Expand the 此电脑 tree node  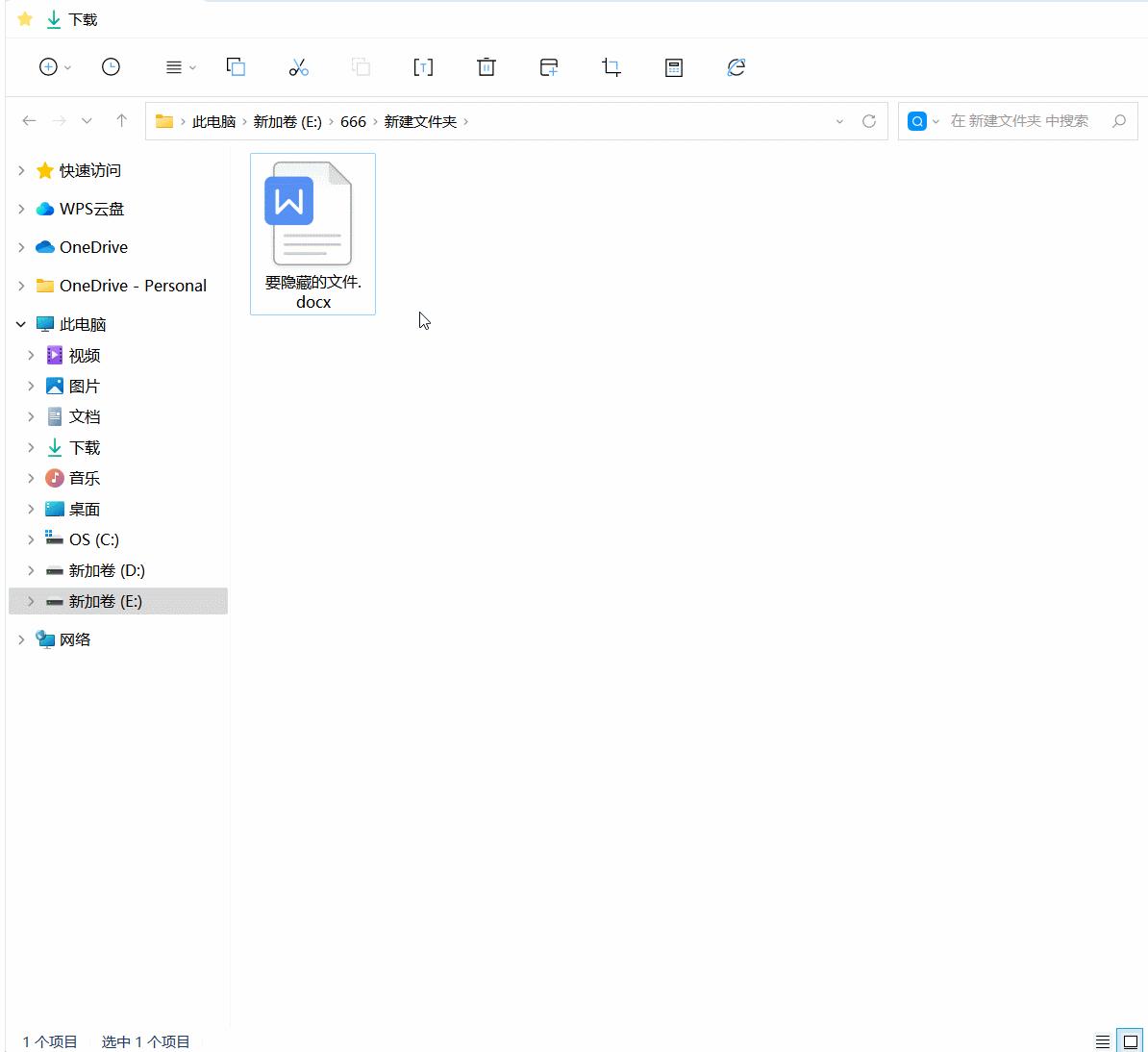point(20,324)
